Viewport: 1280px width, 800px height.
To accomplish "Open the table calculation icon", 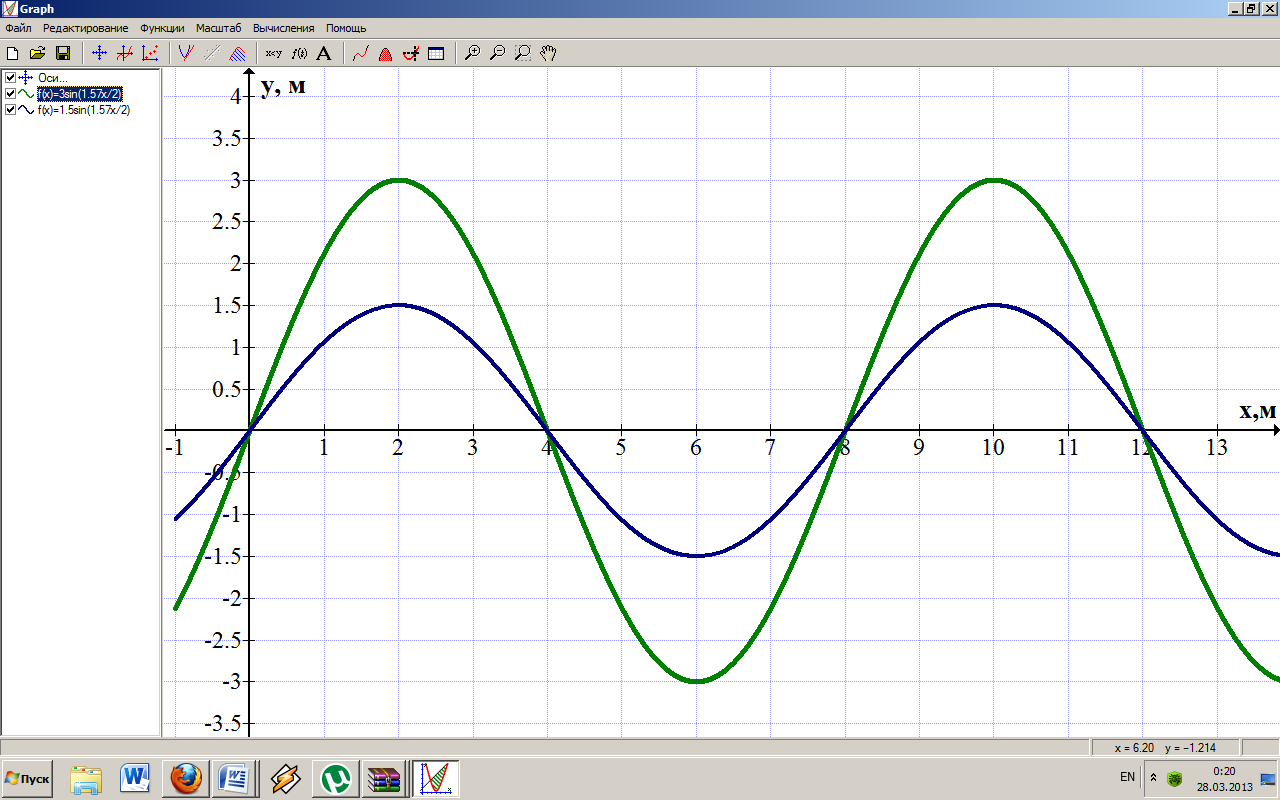I will 436,53.
